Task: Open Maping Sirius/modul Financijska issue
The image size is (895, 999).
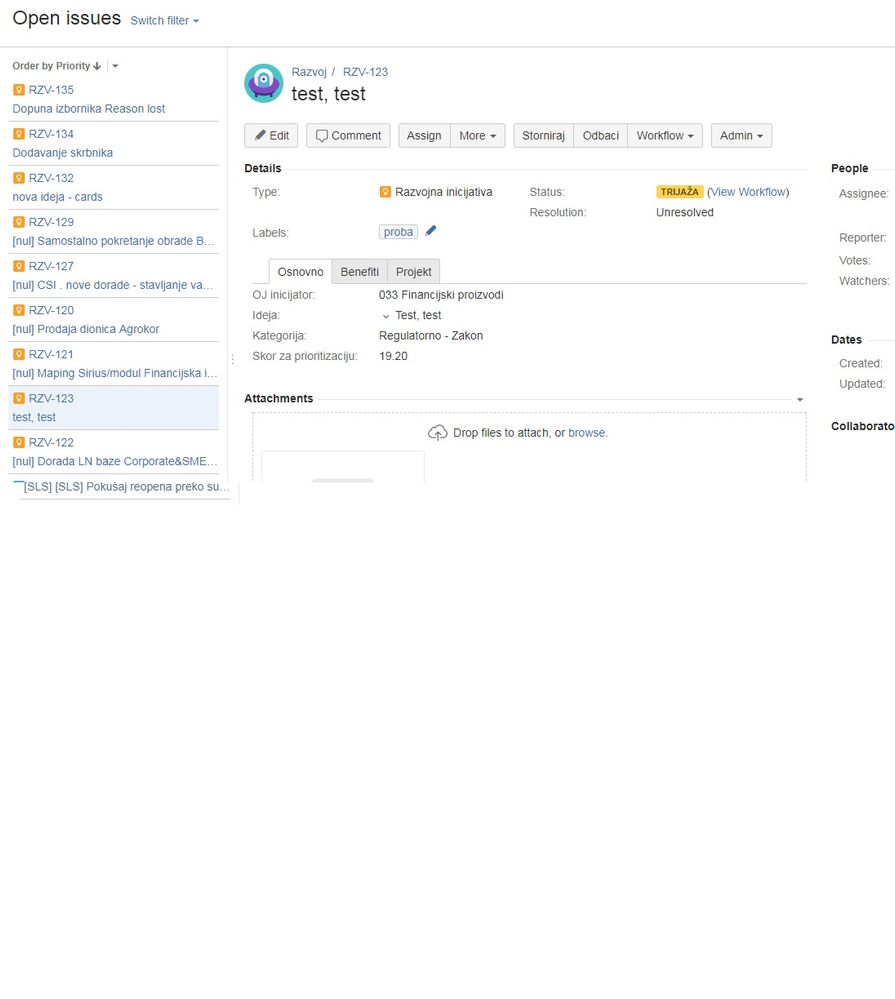Action: 115,373
